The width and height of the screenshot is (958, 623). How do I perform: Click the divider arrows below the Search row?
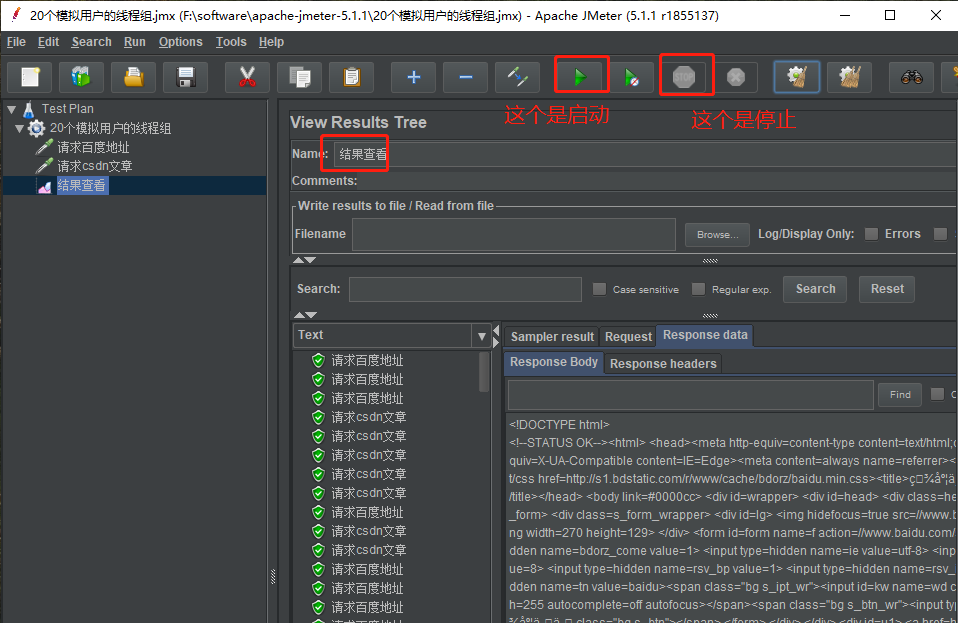(x=305, y=315)
